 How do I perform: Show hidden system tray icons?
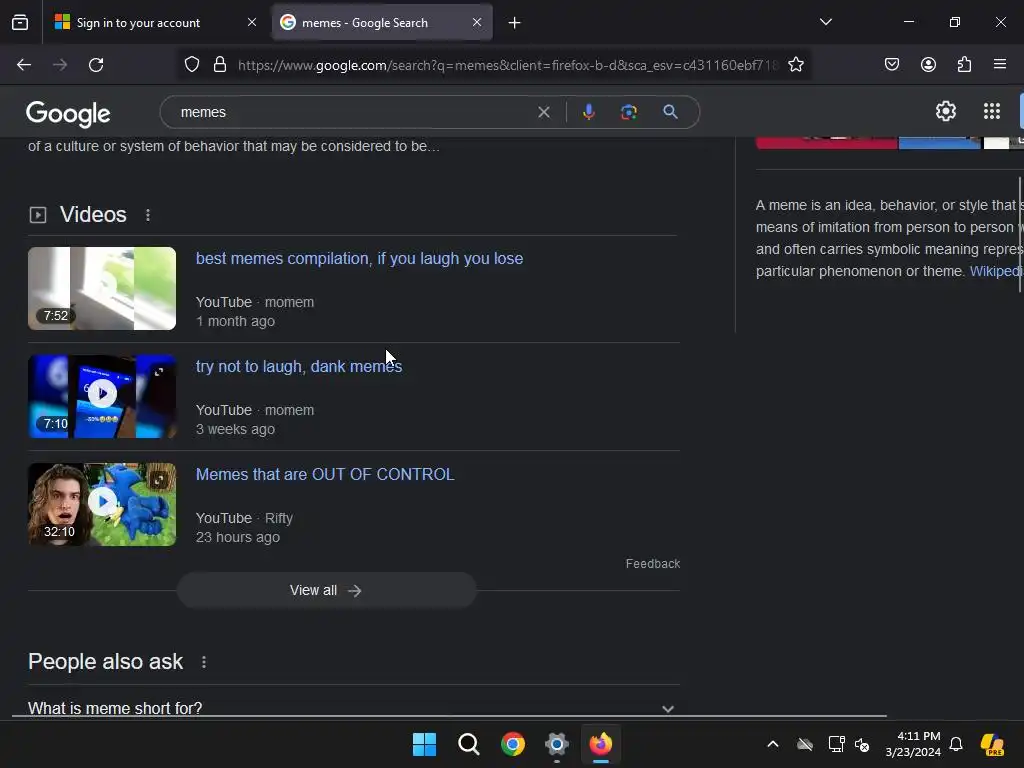point(773,744)
